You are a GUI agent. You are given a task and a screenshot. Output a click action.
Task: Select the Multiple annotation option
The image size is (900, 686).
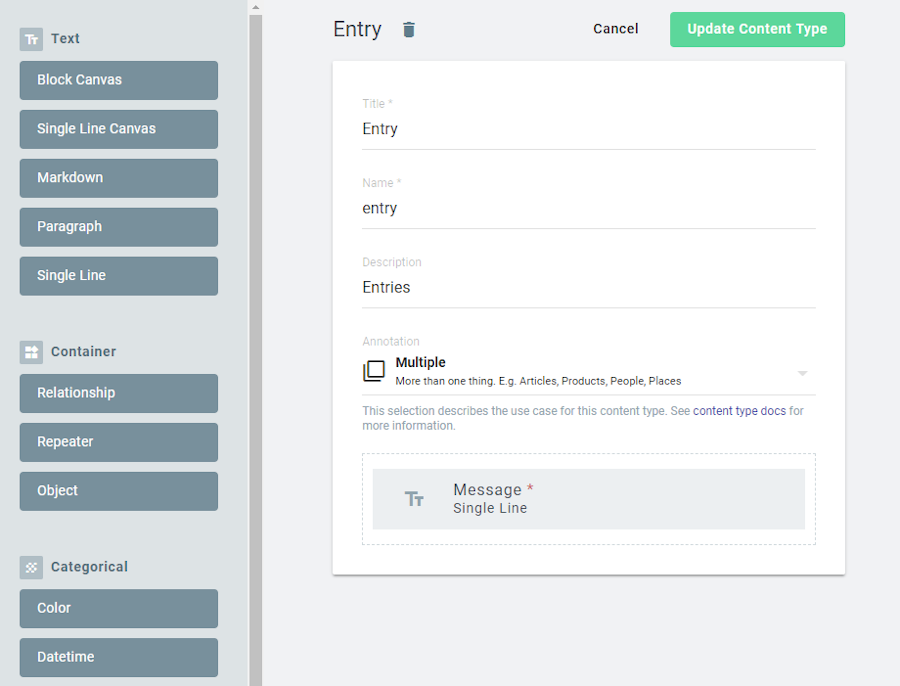(588, 371)
